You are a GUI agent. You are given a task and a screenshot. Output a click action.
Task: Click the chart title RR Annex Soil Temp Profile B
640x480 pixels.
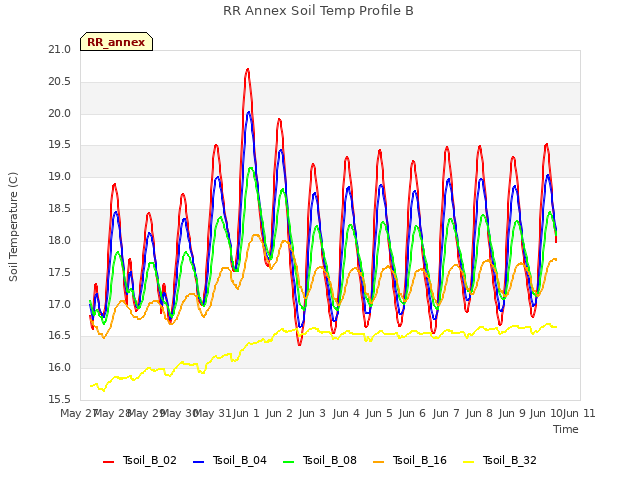coord(318,11)
